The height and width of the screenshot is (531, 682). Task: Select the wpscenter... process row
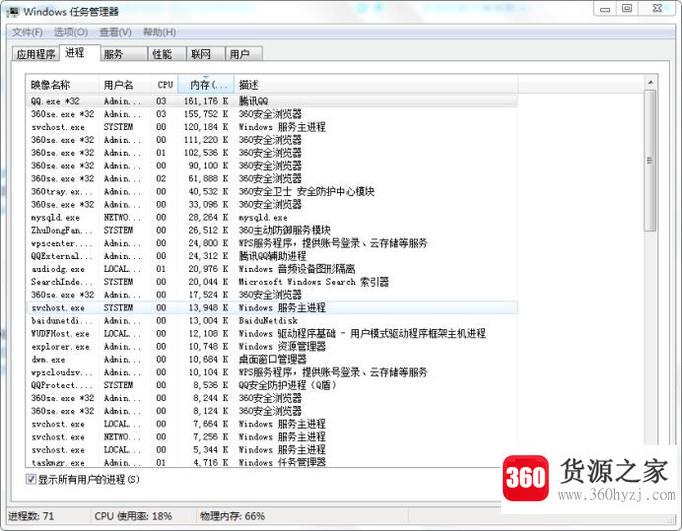[272, 243]
